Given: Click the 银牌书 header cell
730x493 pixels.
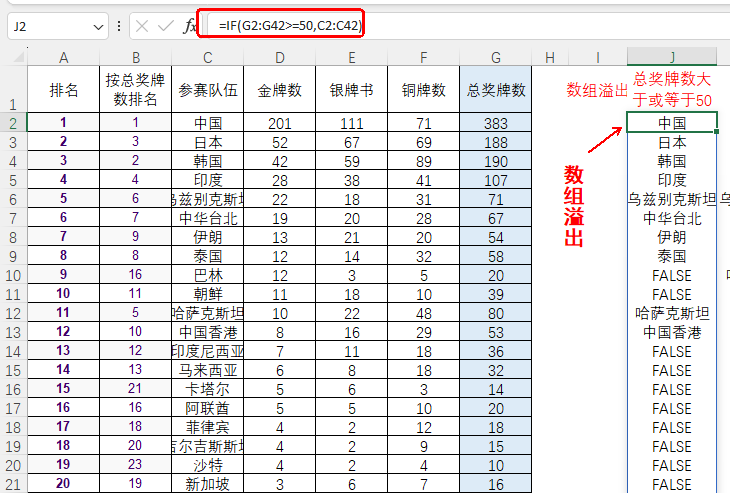Looking at the screenshot, I should 351,89.
